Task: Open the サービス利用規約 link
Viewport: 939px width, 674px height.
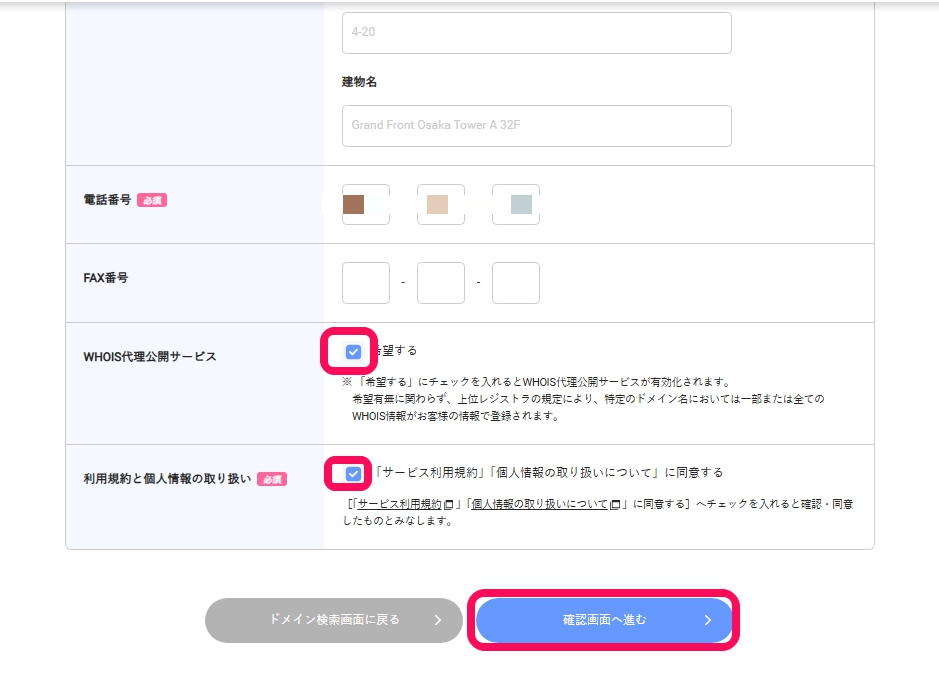Action: click(398, 504)
